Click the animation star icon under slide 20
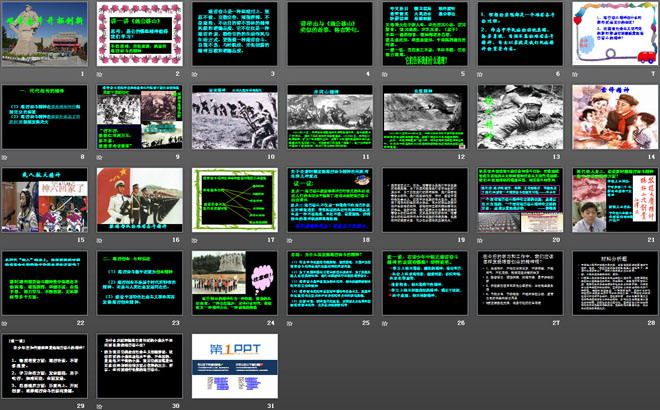660x410 pixels. tap(480, 240)
